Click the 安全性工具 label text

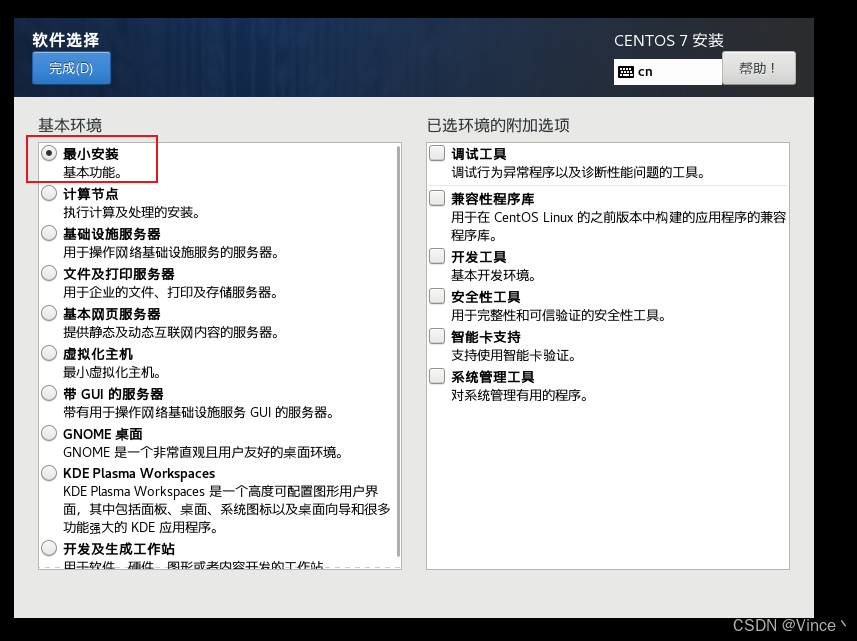[x=485, y=297]
